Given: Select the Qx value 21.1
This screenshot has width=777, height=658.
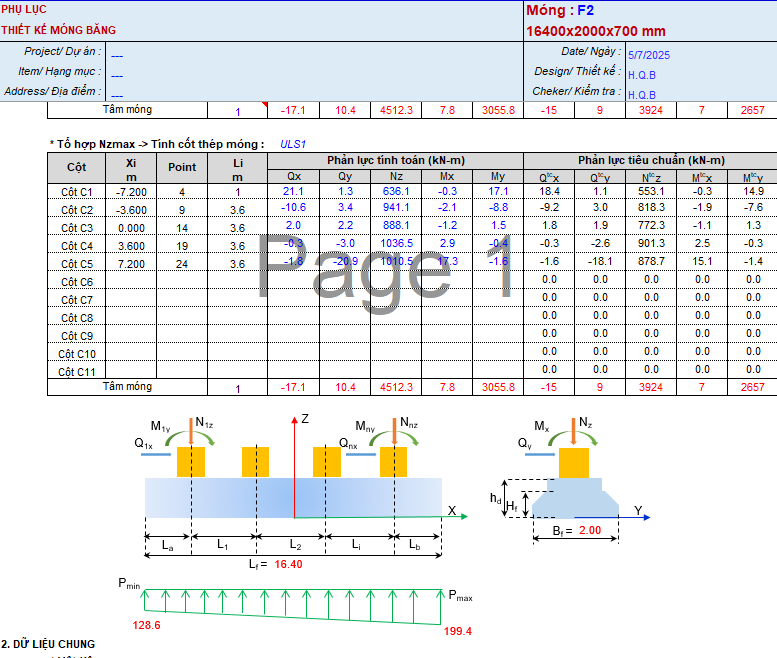Looking at the screenshot, I should coord(293,191).
